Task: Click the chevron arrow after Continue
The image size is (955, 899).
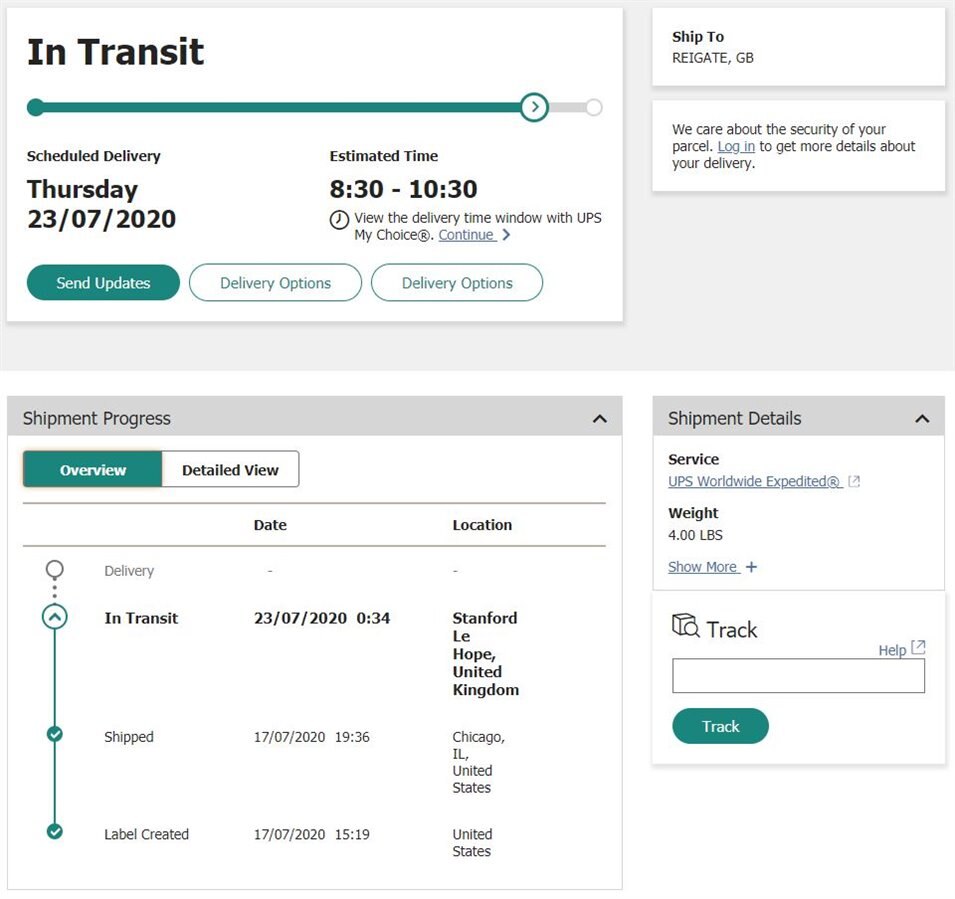Action: 506,235
